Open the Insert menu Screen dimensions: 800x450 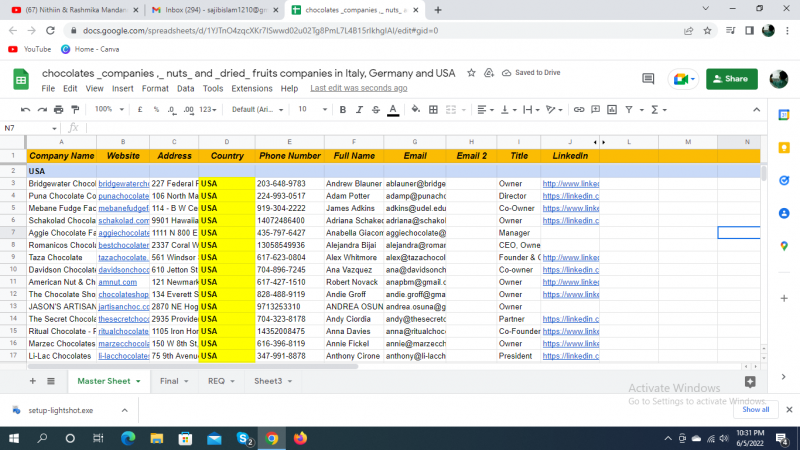click(122, 88)
